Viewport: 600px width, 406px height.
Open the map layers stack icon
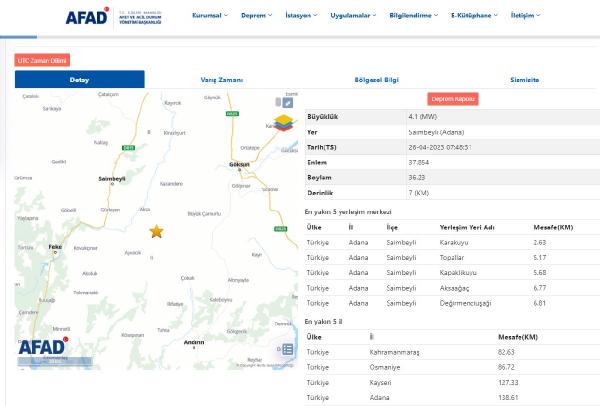click(284, 124)
